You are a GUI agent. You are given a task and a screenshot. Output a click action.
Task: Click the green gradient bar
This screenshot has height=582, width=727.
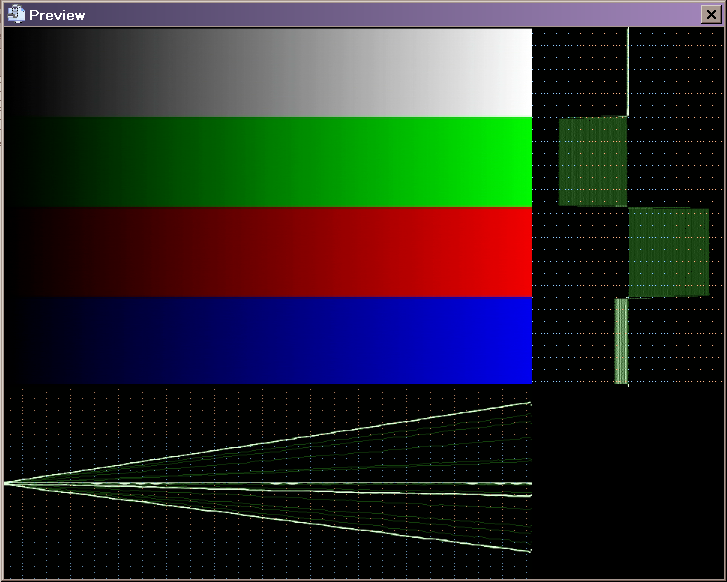click(x=268, y=162)
